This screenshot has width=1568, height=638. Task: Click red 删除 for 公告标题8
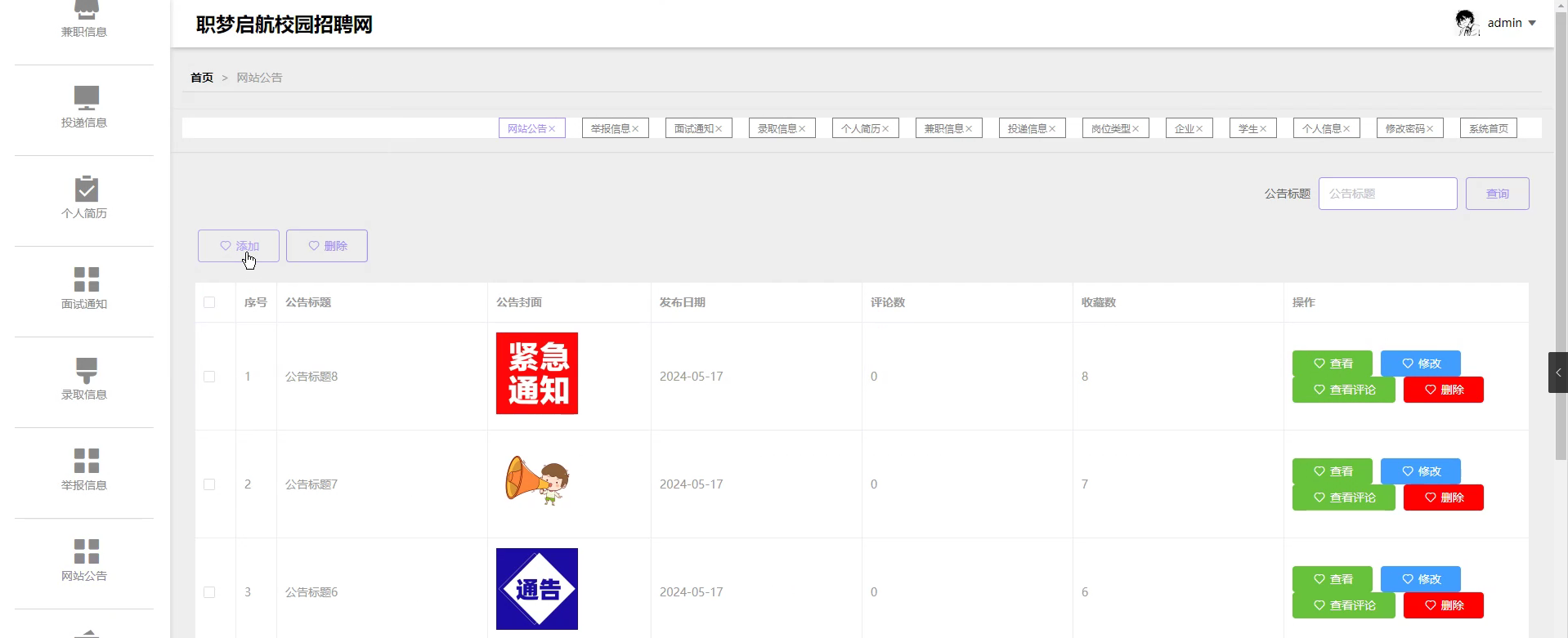pyautogui.click(x=1444, y=390)
